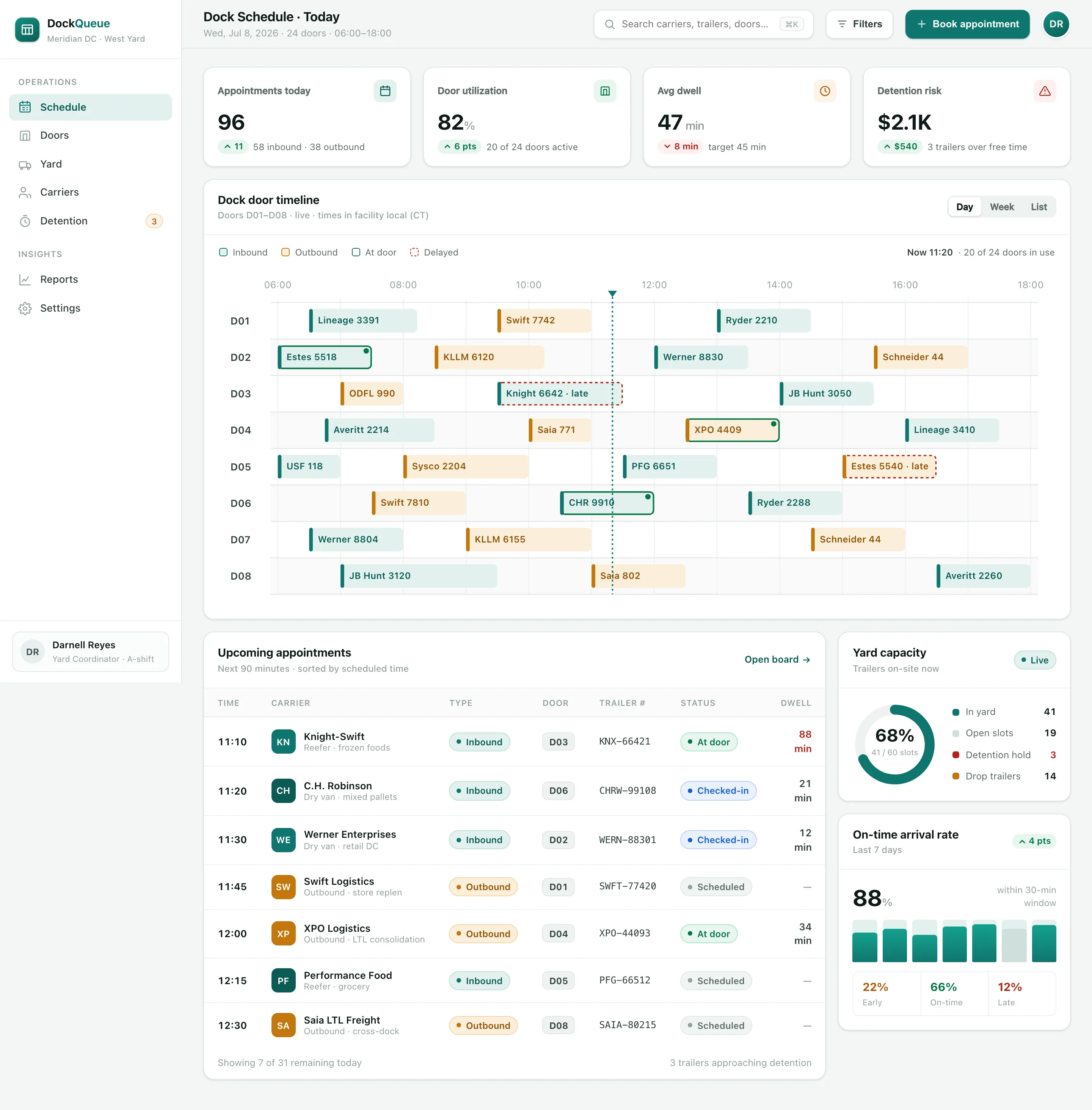This screenshot has width=1092, height=1110.
Task: Open the Schedule sidebar item
Action: [91, 107]
